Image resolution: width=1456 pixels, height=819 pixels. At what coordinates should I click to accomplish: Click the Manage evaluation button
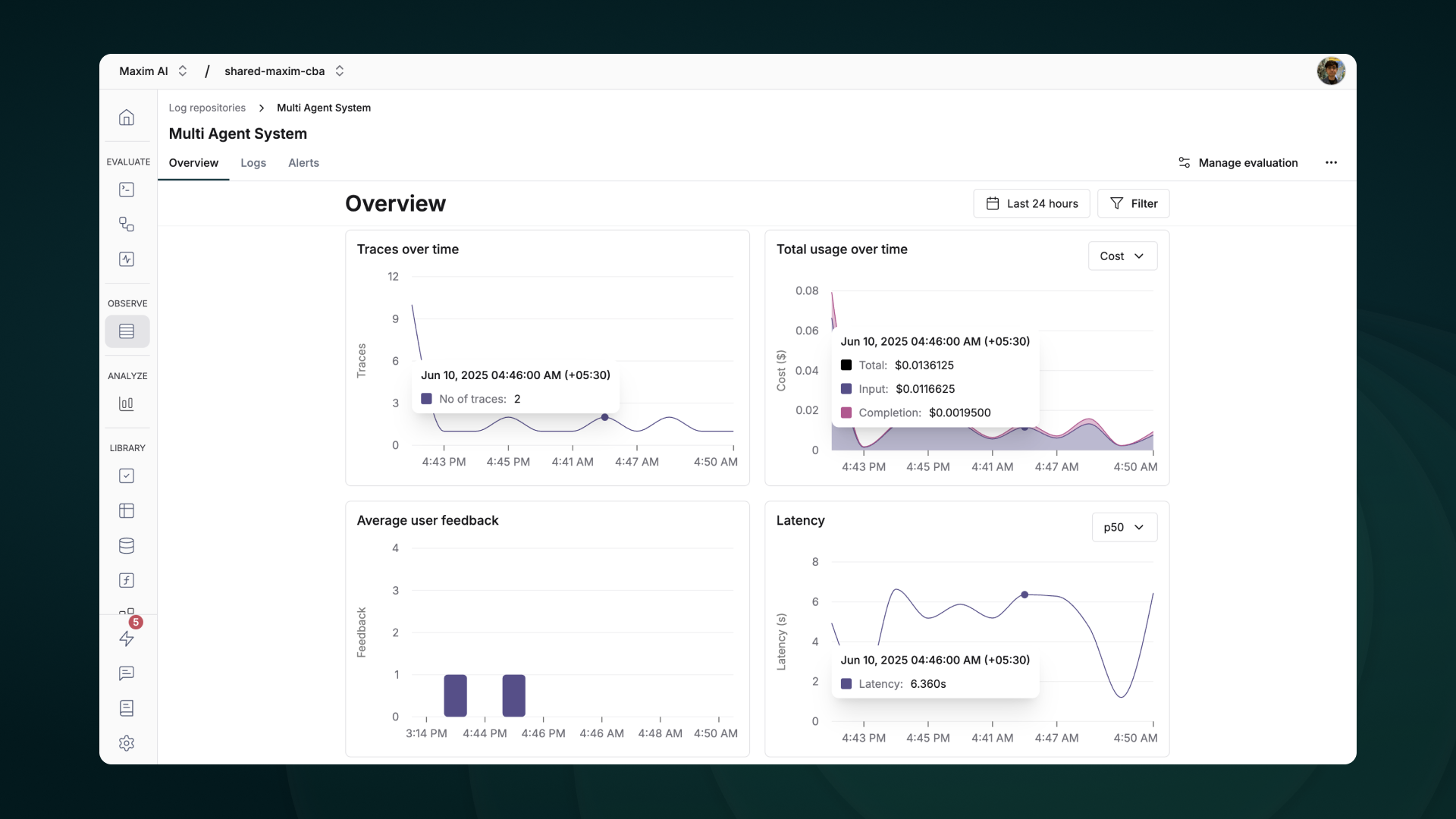point(1238,163)
